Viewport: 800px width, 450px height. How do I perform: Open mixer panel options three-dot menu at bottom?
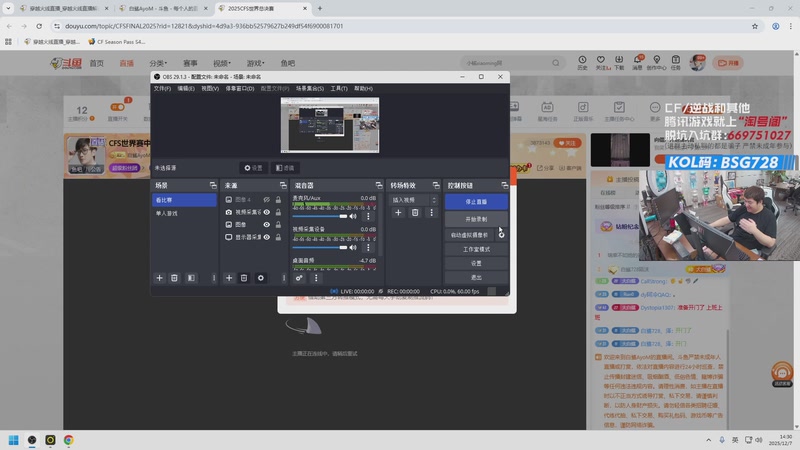(x=316, y=278)
